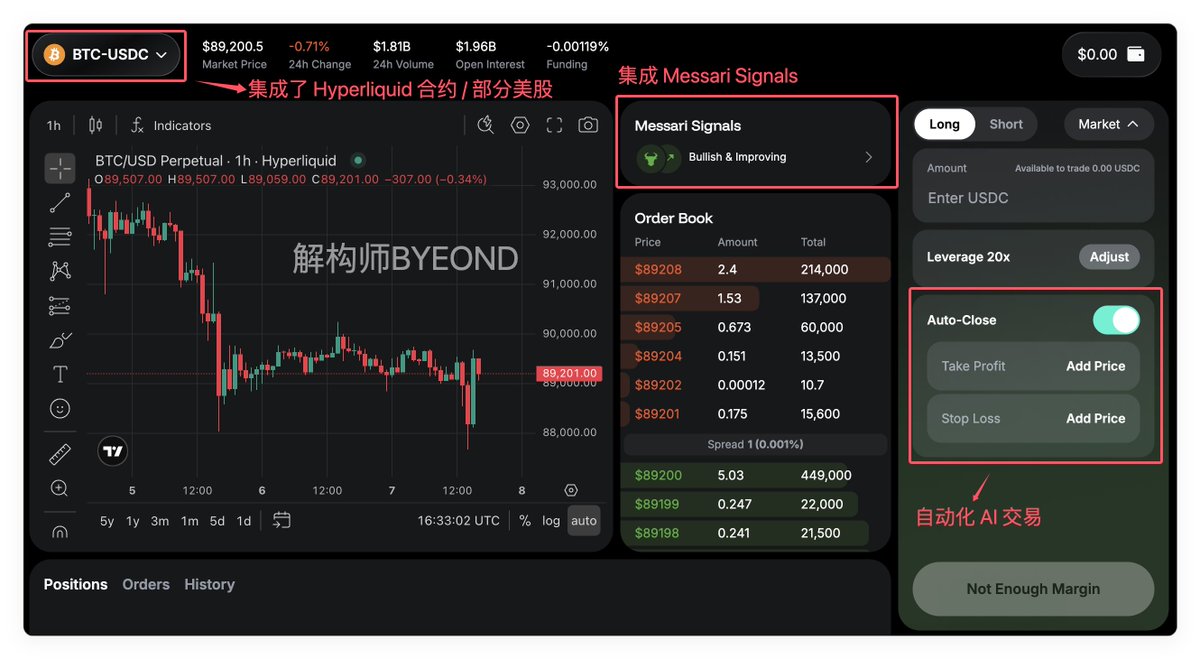Click the 89,201.00 price label on axis

click(569, 373)
